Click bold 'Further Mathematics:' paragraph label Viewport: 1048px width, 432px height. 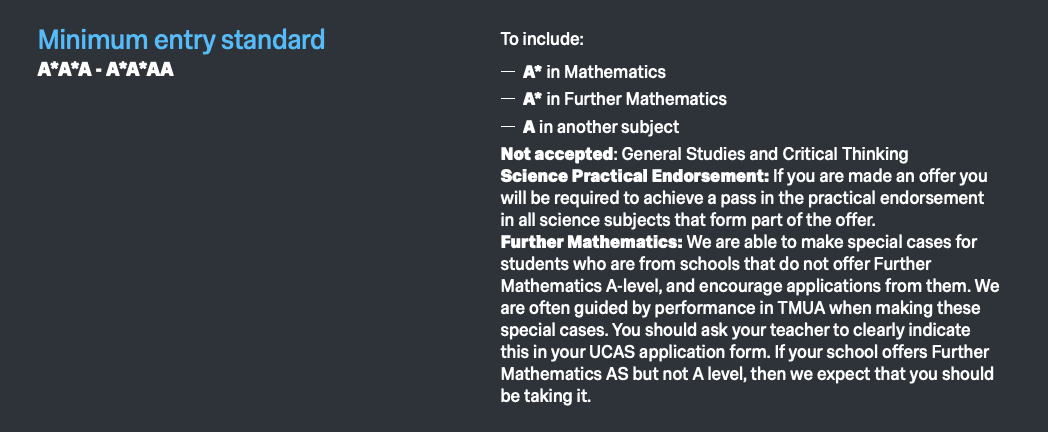point(592,241)
